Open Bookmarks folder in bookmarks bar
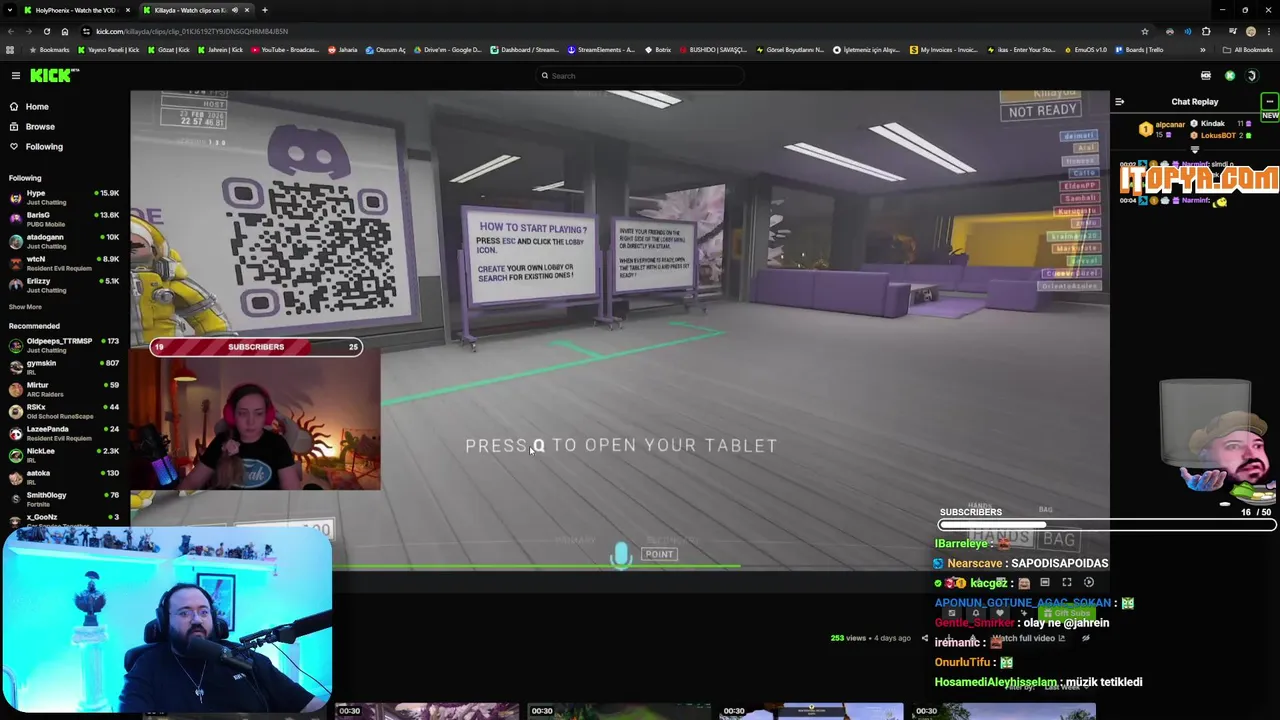The image size is (1280, 720). [x=50, y=50]
